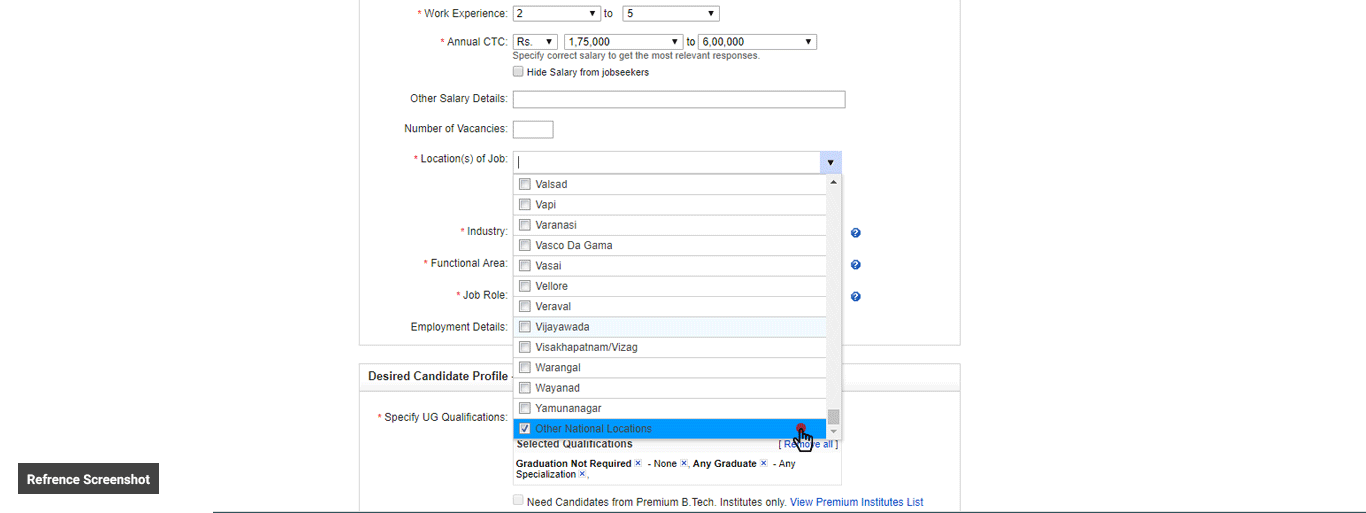
Task: Remove the Graduation Not Required qualification
Action: [x=638, y=463]
